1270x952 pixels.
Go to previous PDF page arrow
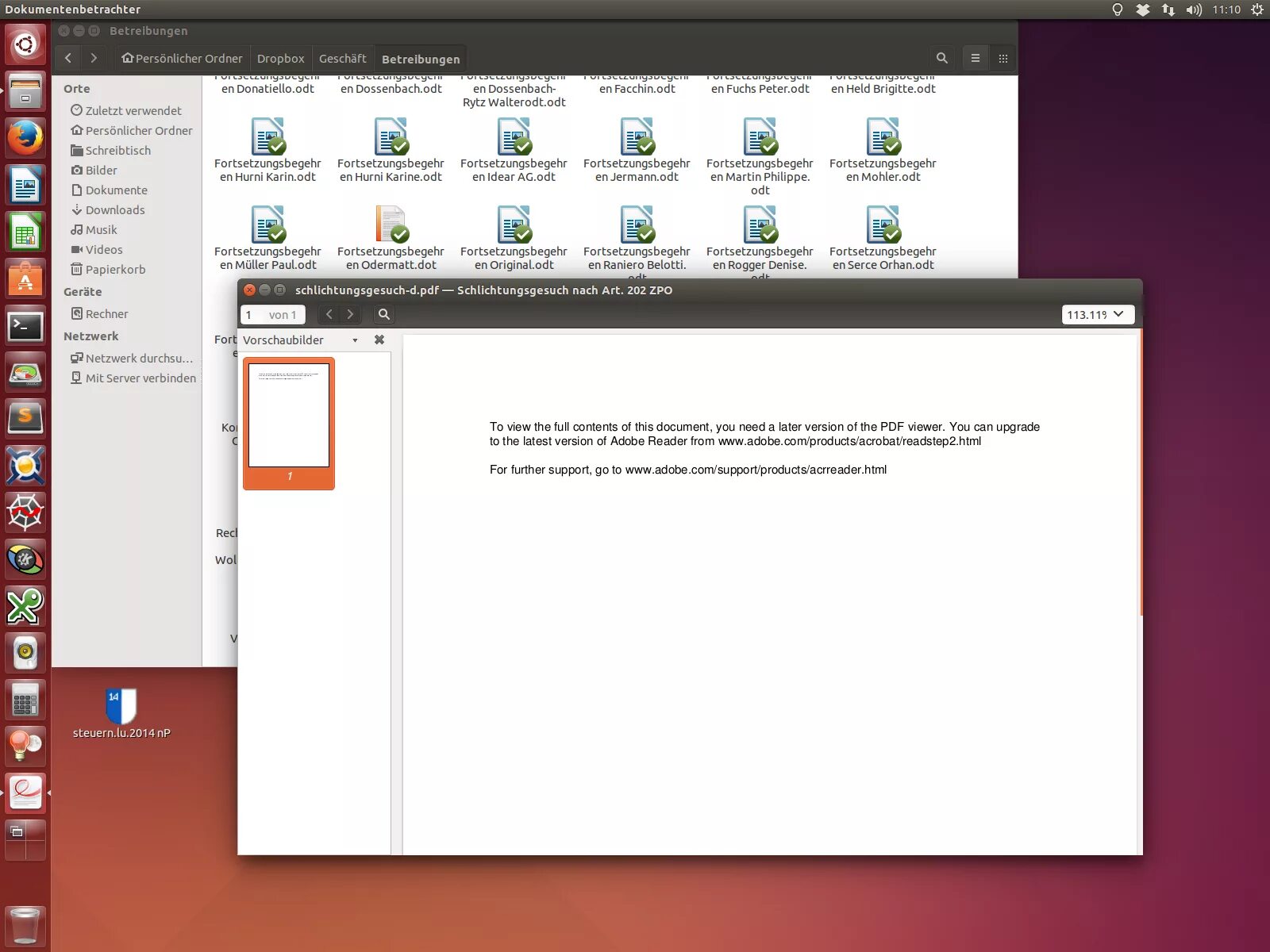(x=329, y=314)
